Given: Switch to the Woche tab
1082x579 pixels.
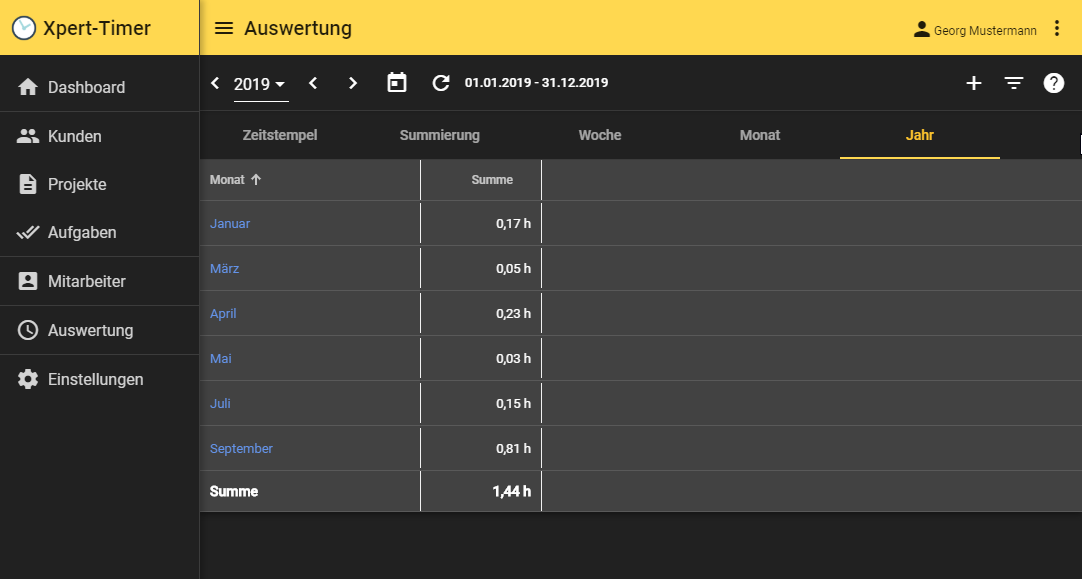Looking at the screenshot, I should 600,135.
